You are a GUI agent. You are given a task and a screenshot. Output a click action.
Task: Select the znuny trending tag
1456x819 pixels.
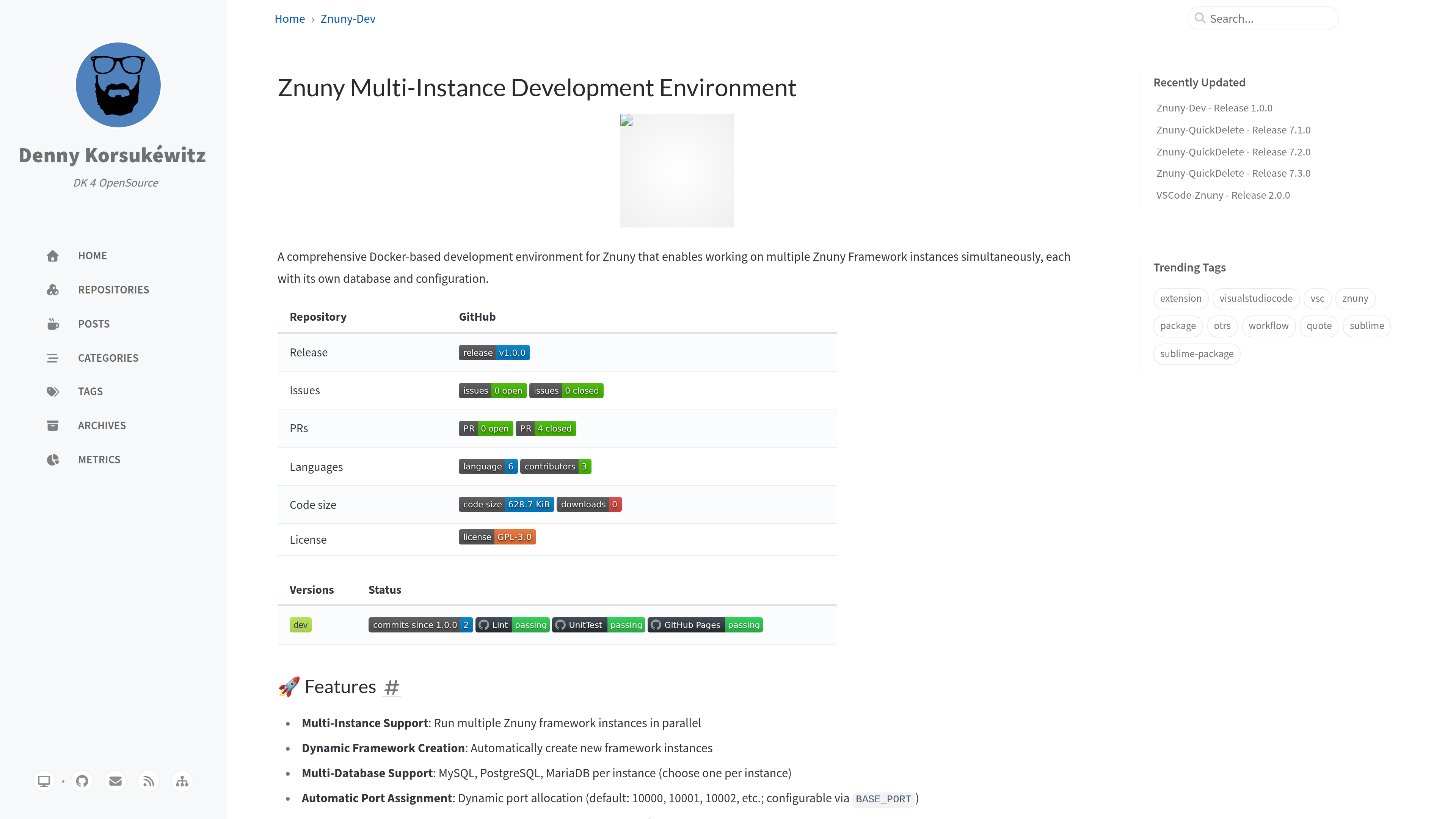(1356, 298)
